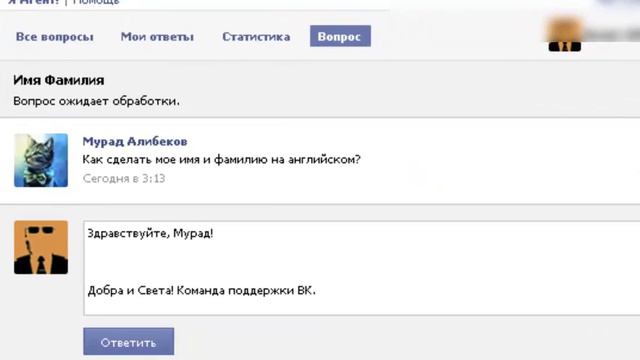Image resolution: width=640 pixels, height=360 pixels.
Task: Place cursor after Команда поддержки ВК signature
Action: (316, 291)
